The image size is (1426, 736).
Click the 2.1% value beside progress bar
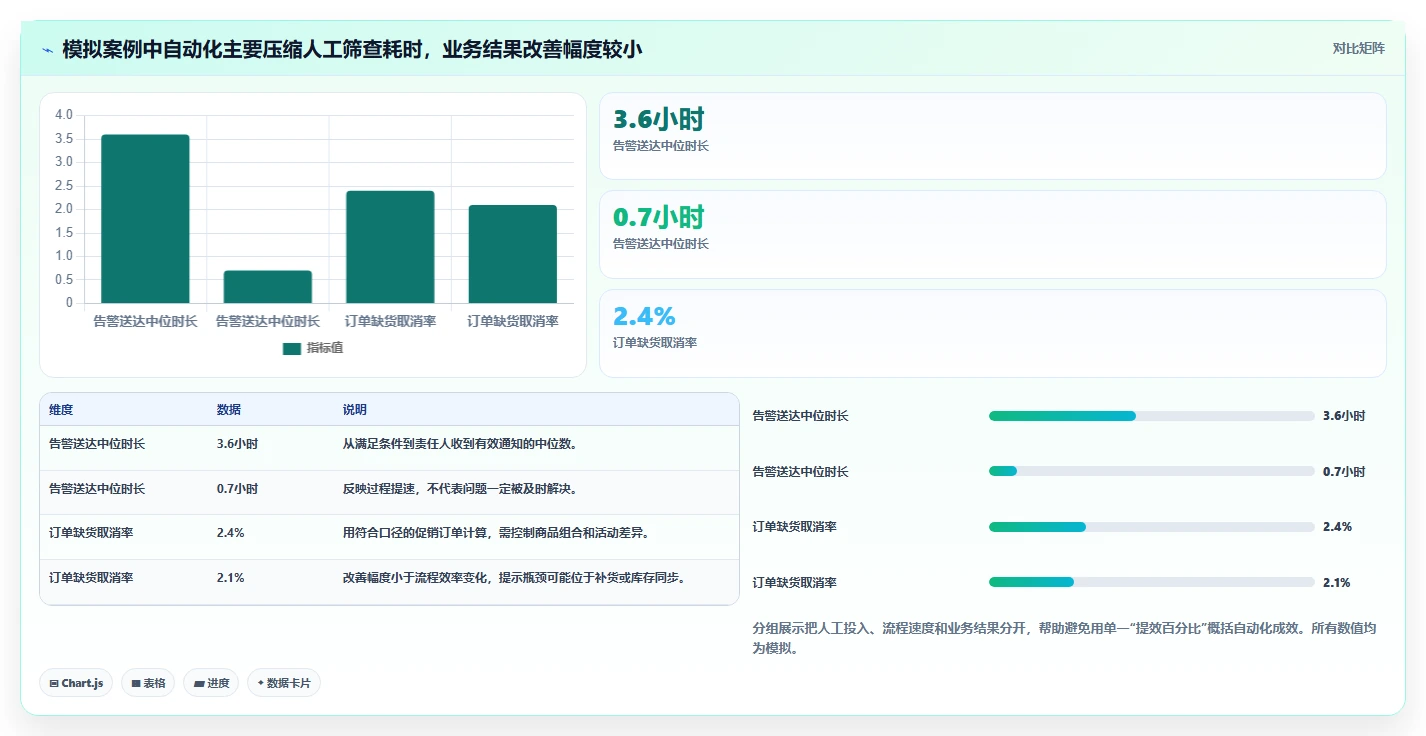(1337, 583)
